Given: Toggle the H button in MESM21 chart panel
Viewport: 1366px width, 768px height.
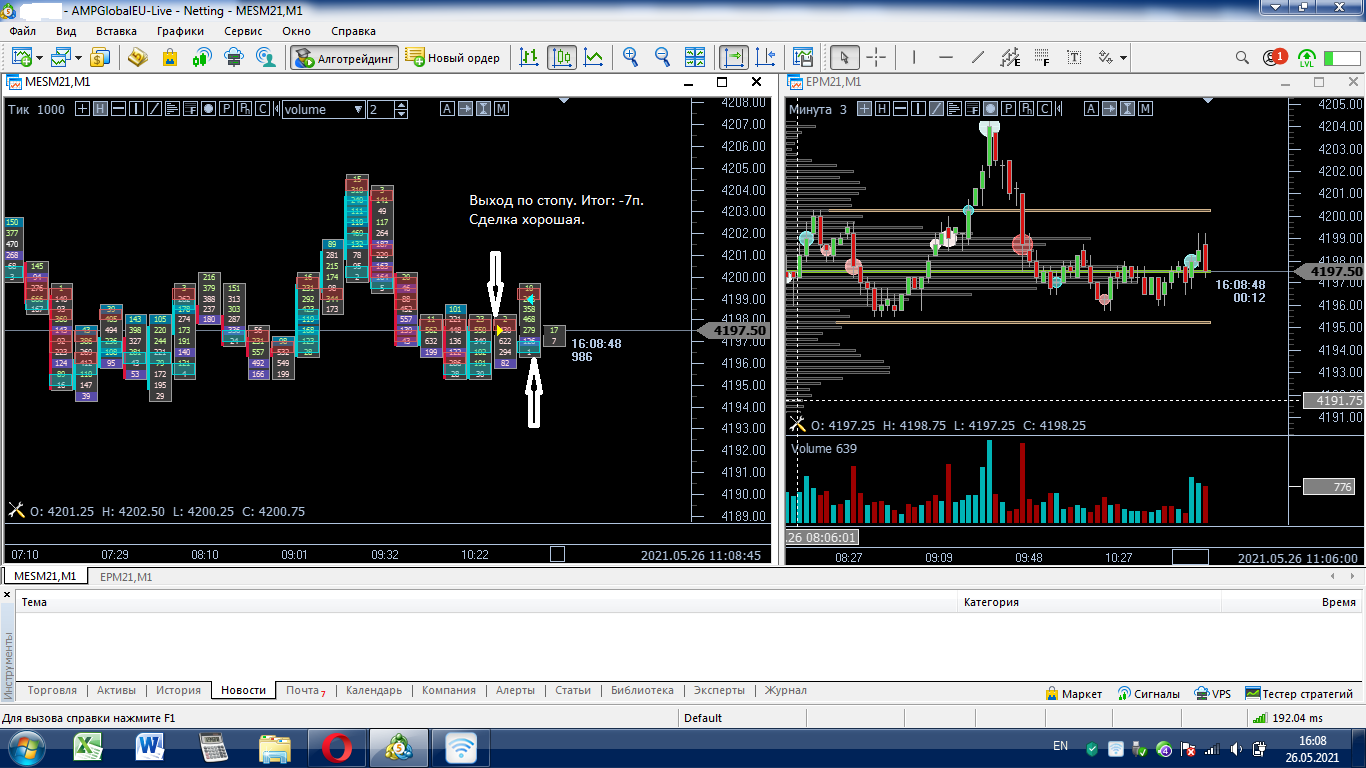Looking at the screenshot, I should 101,109.
